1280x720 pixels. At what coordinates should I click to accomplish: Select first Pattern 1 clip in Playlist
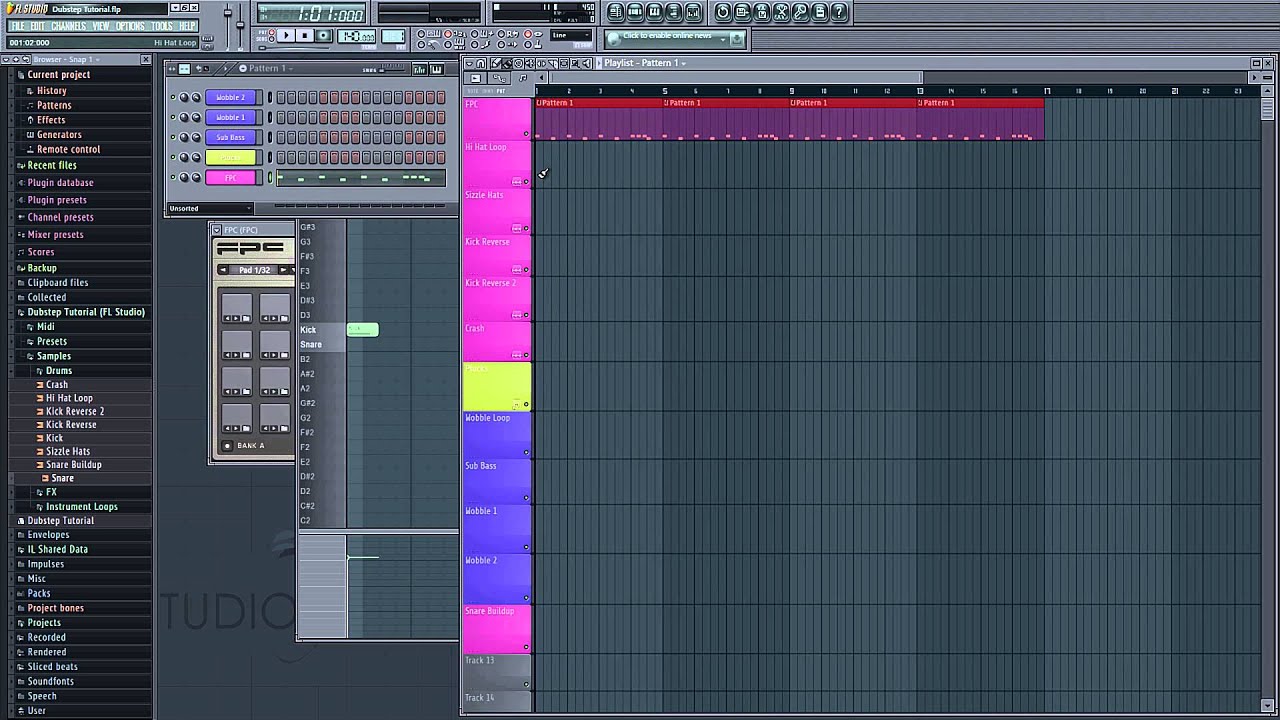(599, 118)
